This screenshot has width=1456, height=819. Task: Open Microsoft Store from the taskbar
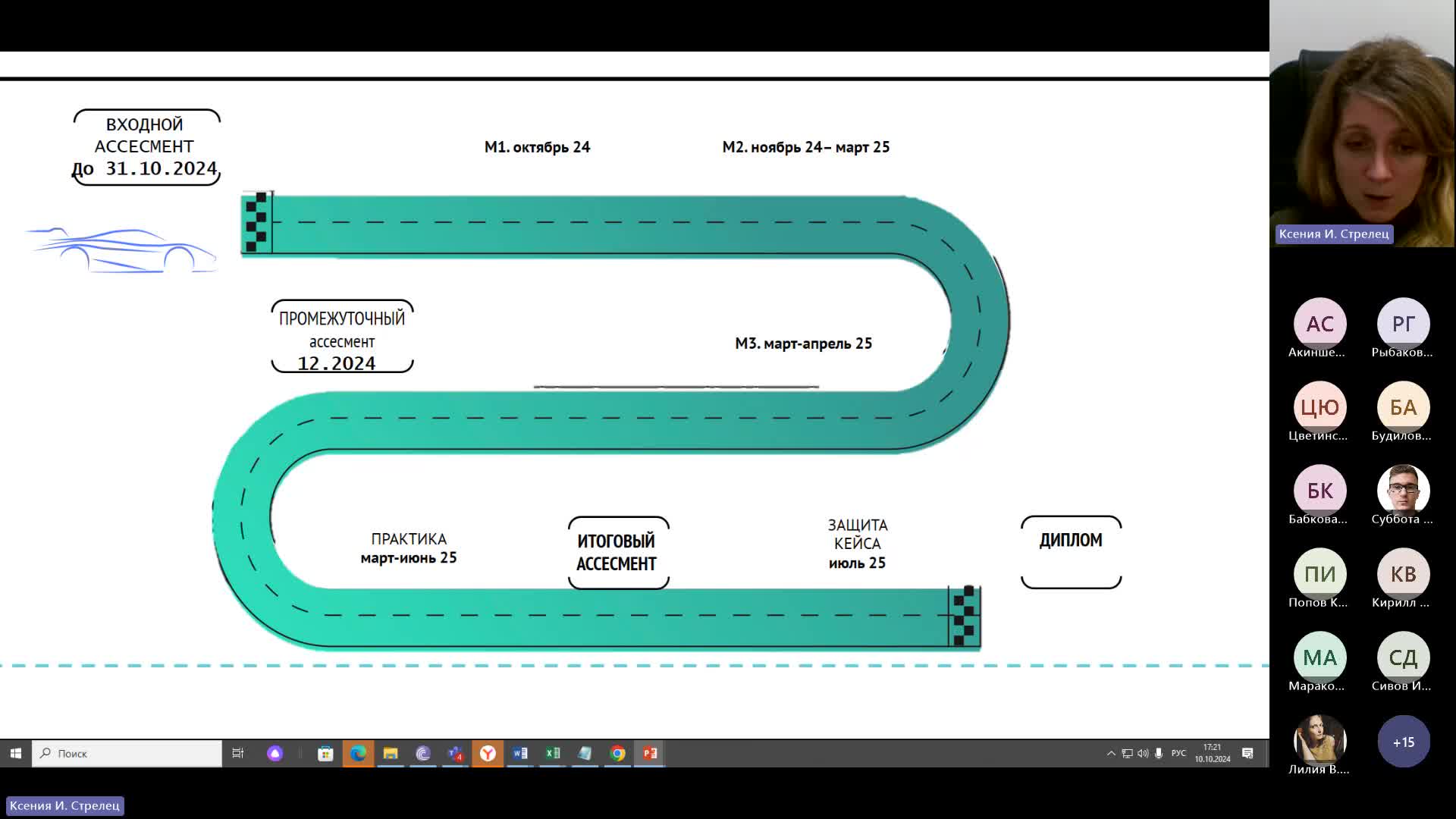tap(325, 753)
